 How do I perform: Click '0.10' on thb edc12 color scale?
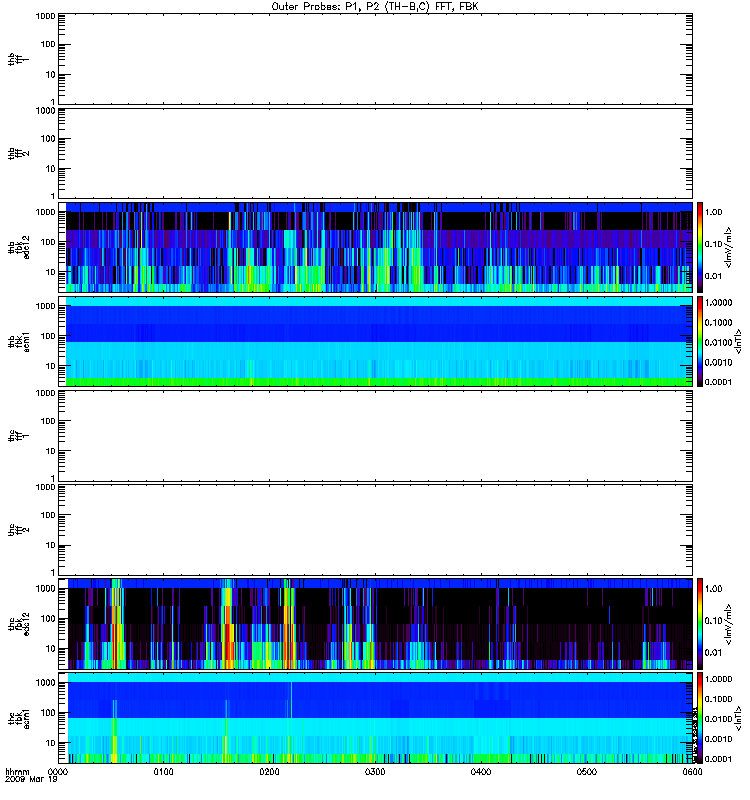click(x=714, y=244)
